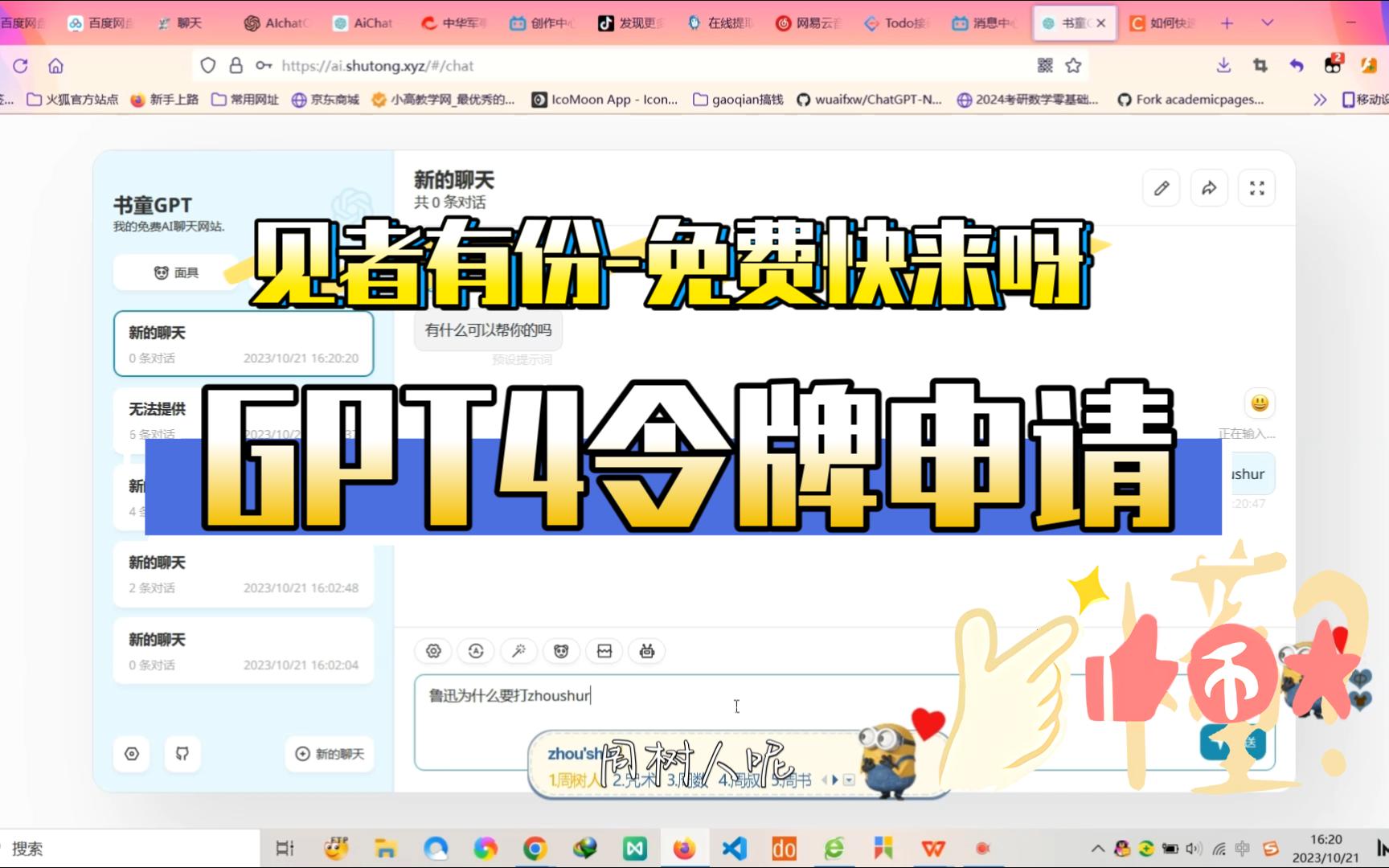Go to next IME candidate page arrow

tap(835, 780)
